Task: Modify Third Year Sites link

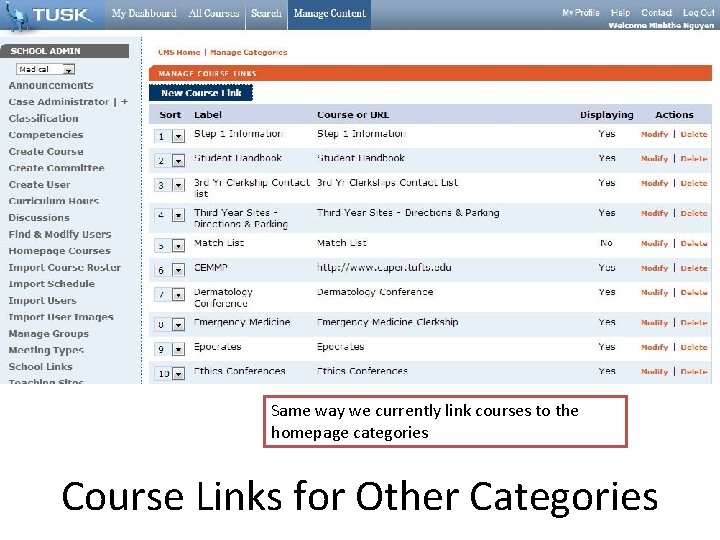Action: [x=654, y=213]
